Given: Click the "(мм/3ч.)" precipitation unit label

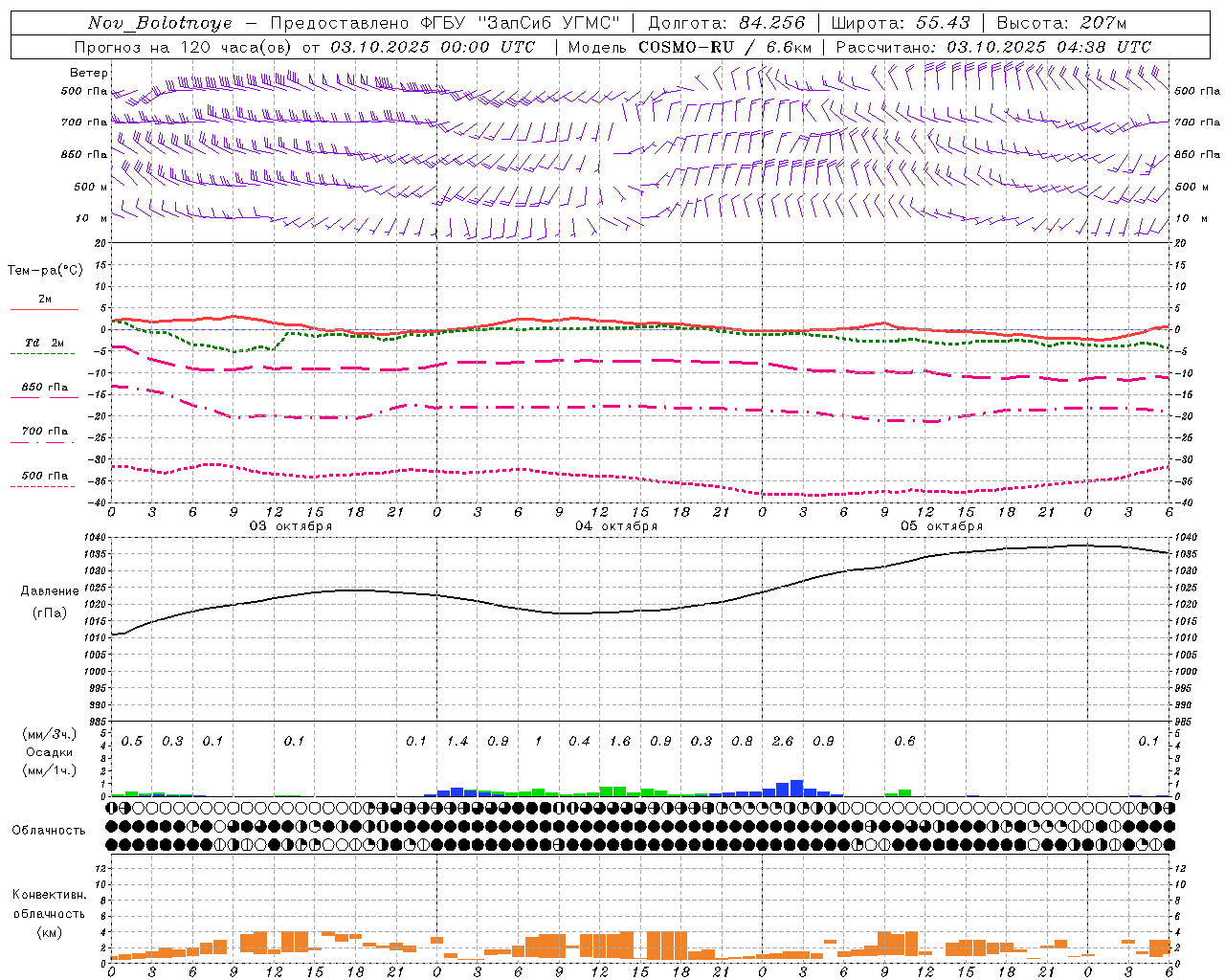Looking at the screenshot, I should 50,734.
